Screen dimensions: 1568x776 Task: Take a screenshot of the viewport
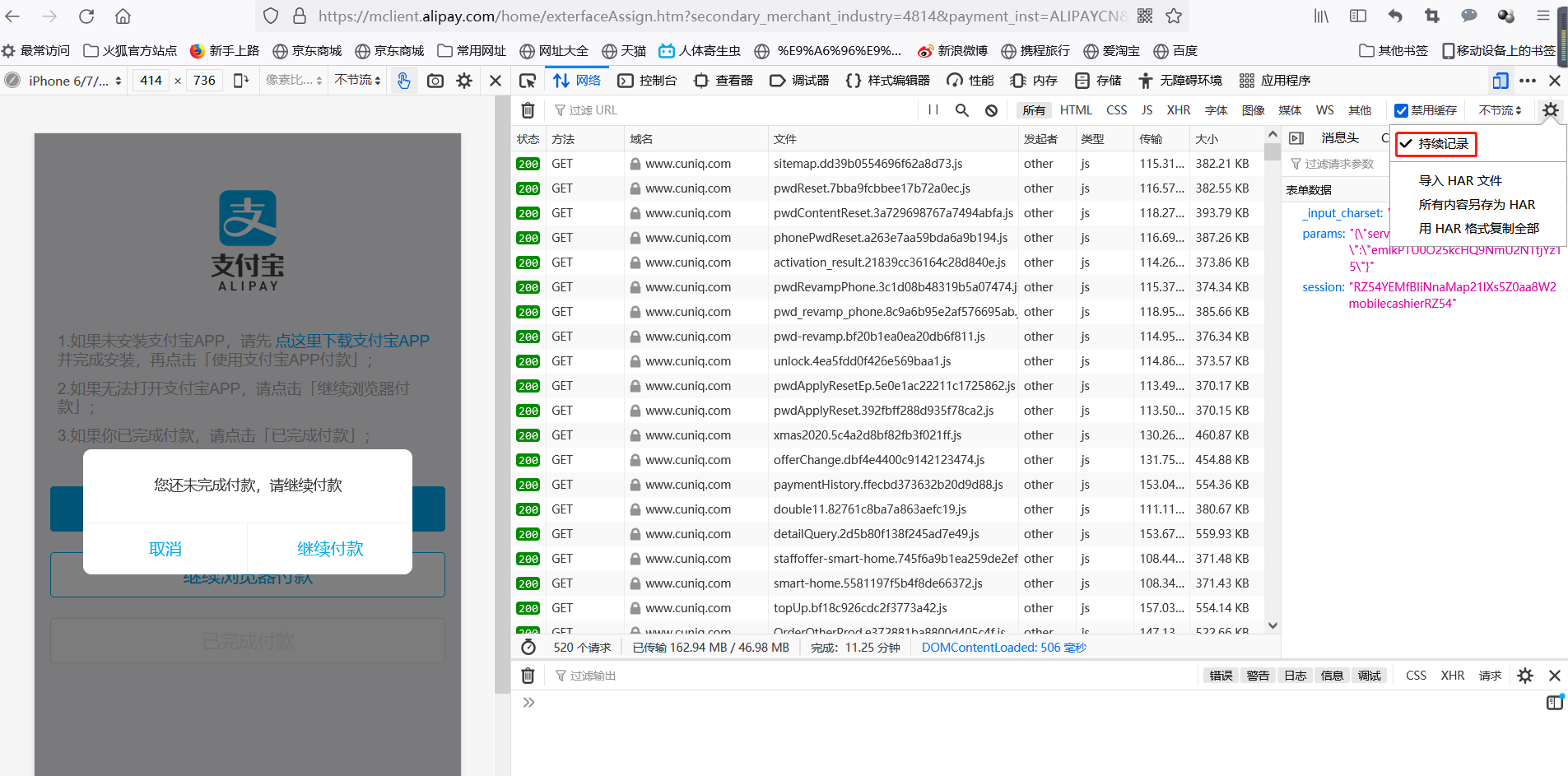pos(435,80)
